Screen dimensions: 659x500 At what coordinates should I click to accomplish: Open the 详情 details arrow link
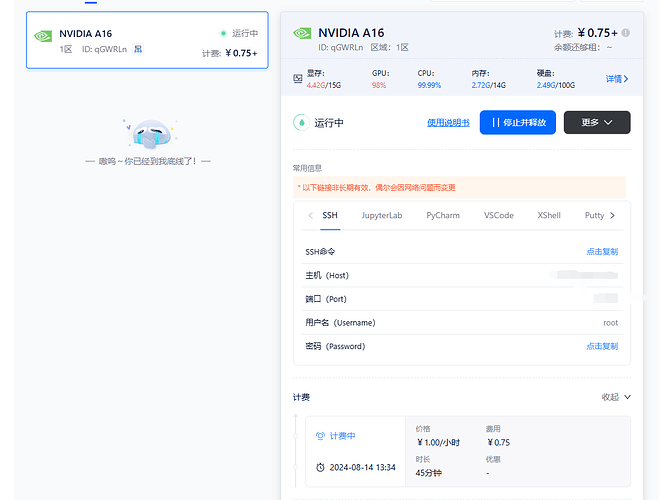click(617, 79)
